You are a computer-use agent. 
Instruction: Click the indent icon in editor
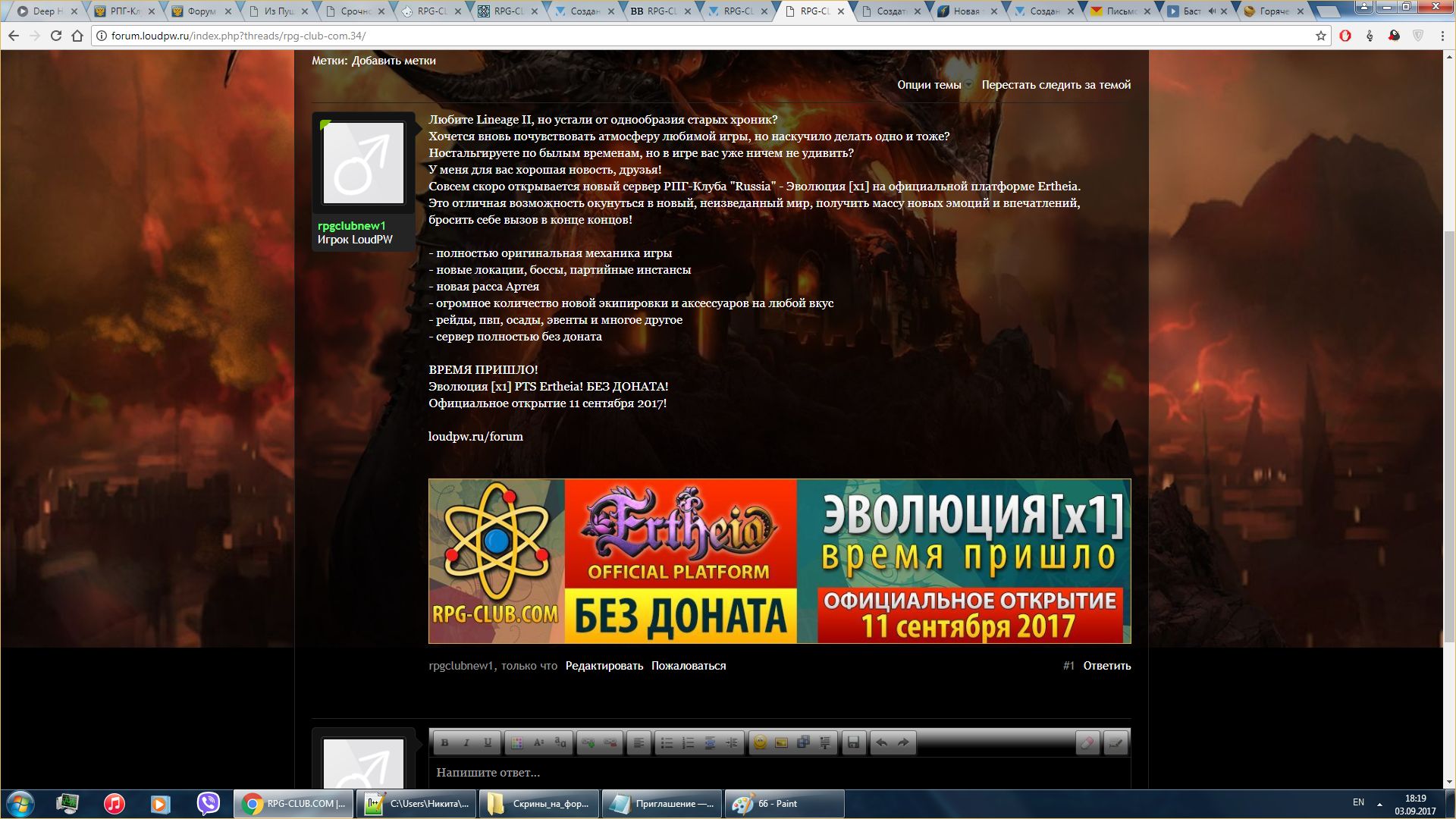[731, 742]
